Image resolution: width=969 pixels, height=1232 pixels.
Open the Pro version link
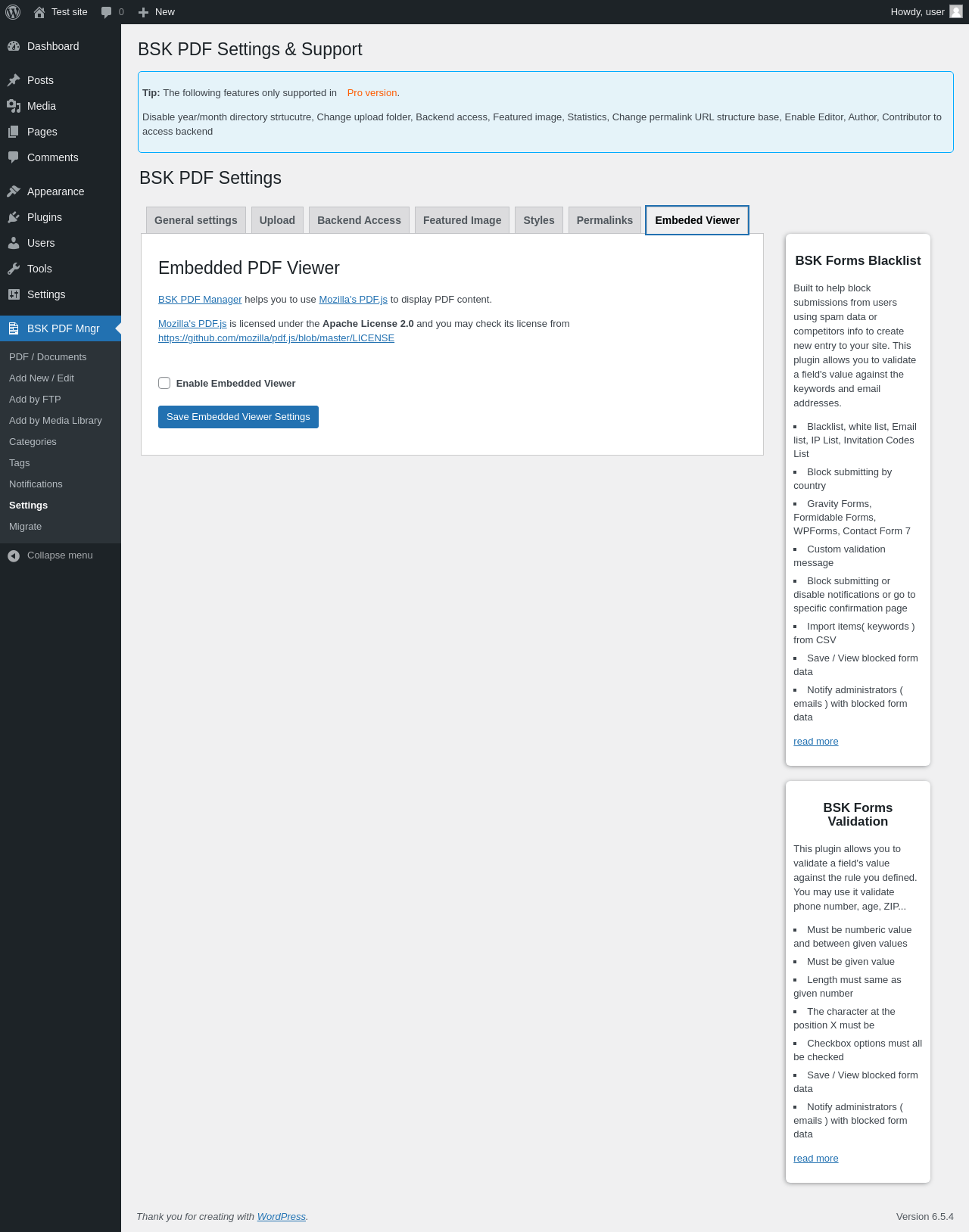point(372,93)
